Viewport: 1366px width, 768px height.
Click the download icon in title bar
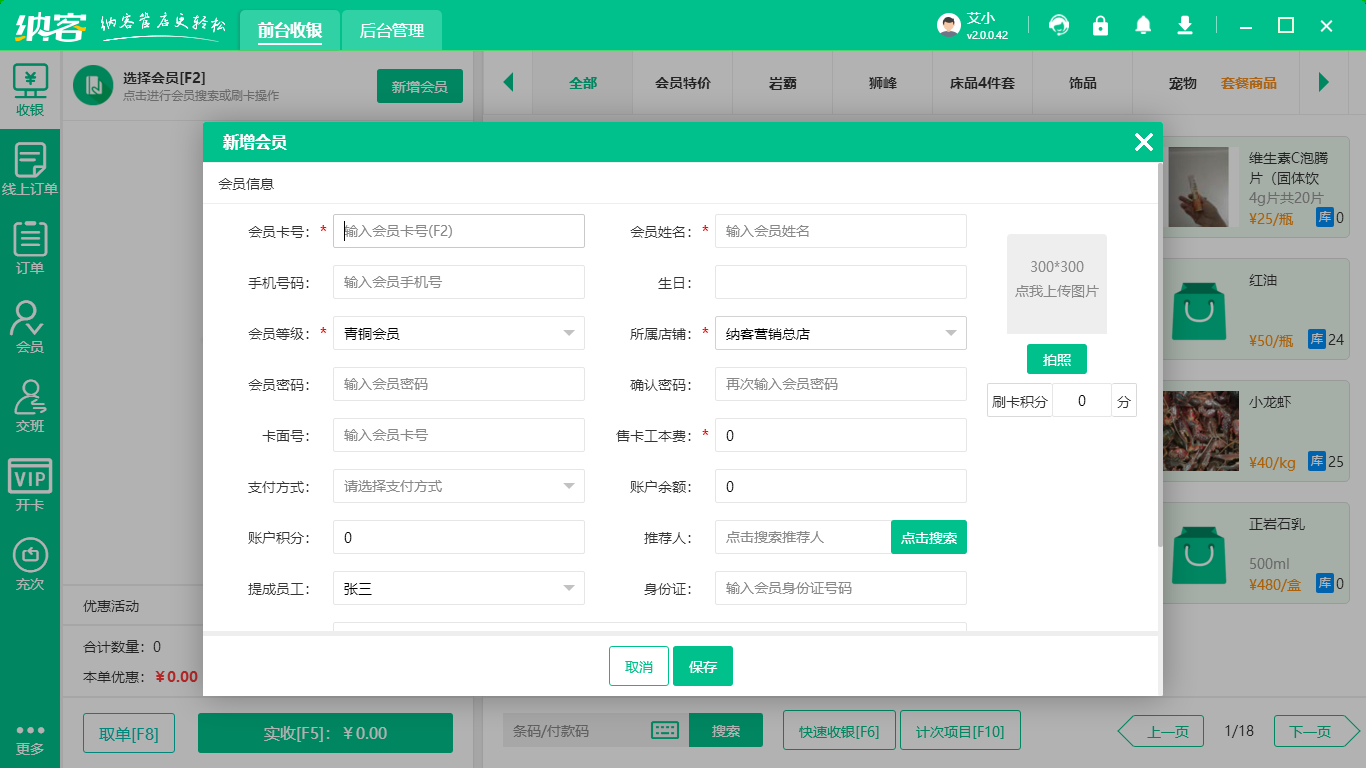(1185, 26)
